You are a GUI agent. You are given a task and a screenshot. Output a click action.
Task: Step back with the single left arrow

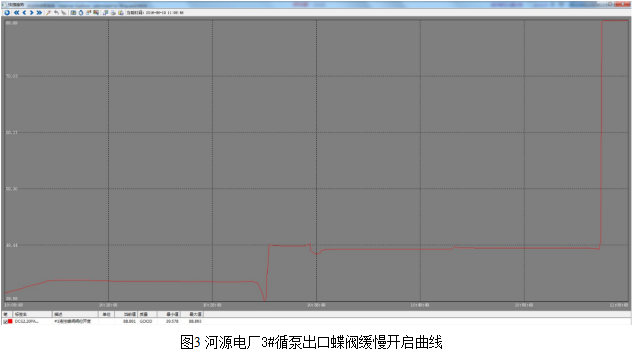click(24, 13)
